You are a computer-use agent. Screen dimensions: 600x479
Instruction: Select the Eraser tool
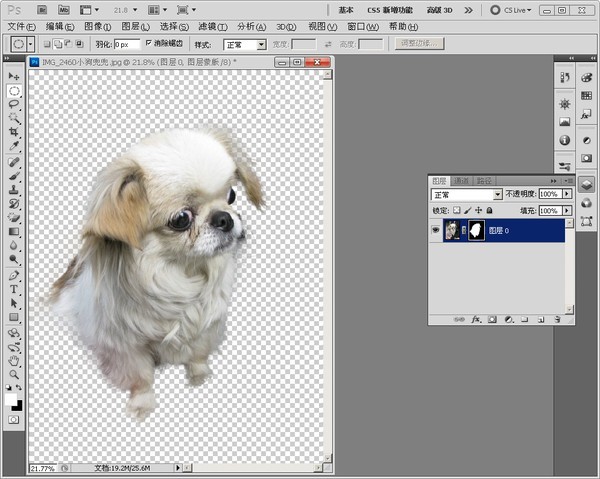click(x=14, y=217)
